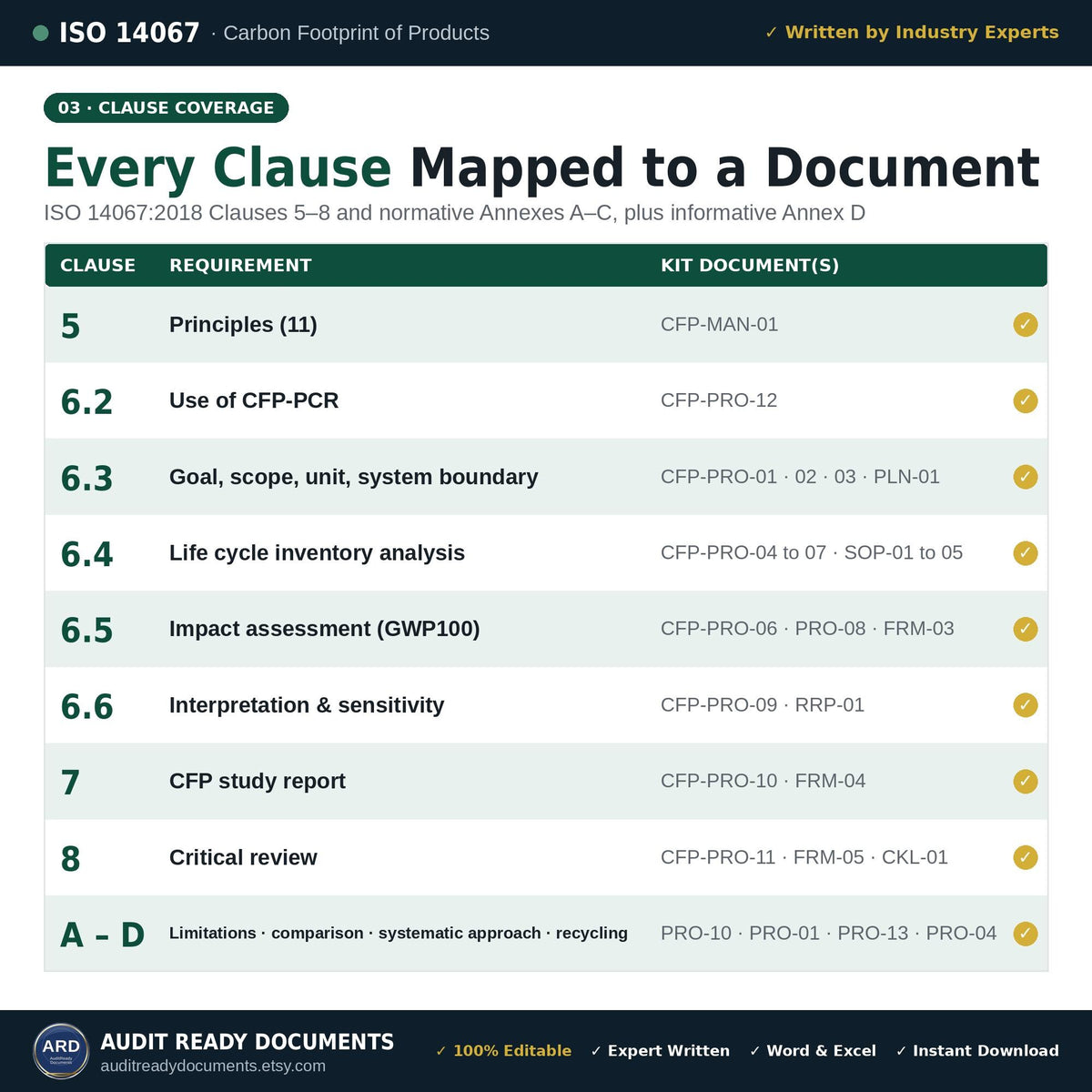Click the ISO 14067:2018 Clauses 5–8 subtitle line

tap(454, 213)
